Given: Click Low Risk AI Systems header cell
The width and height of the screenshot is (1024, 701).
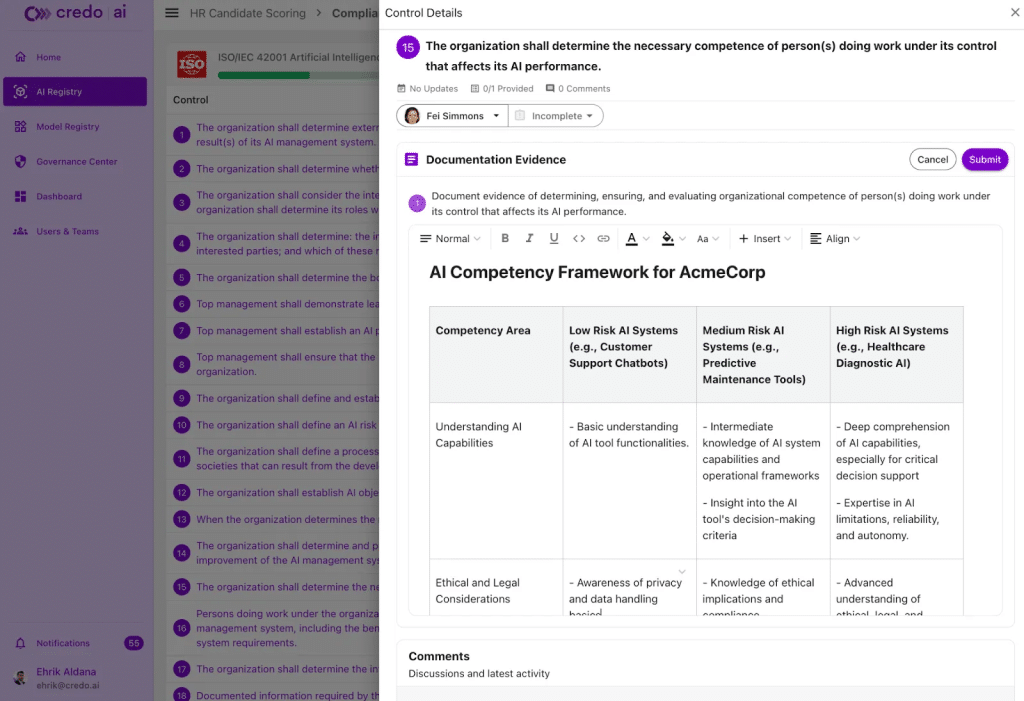Looking at the screenshot, I should tap(630, 354).
